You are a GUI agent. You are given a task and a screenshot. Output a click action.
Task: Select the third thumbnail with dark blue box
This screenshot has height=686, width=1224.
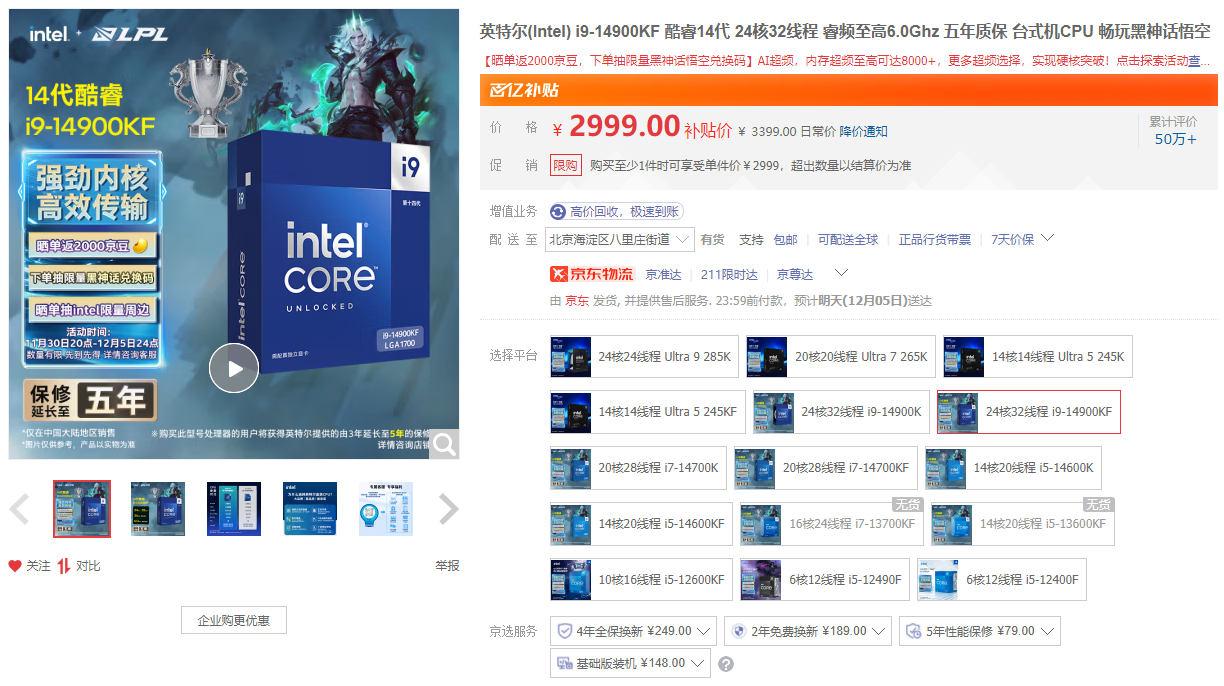[234, 509]
